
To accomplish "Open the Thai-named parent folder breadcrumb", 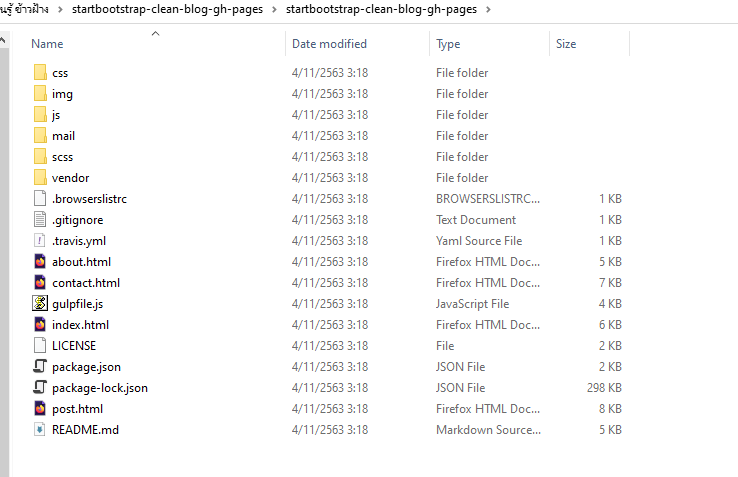I will [24, 9].
